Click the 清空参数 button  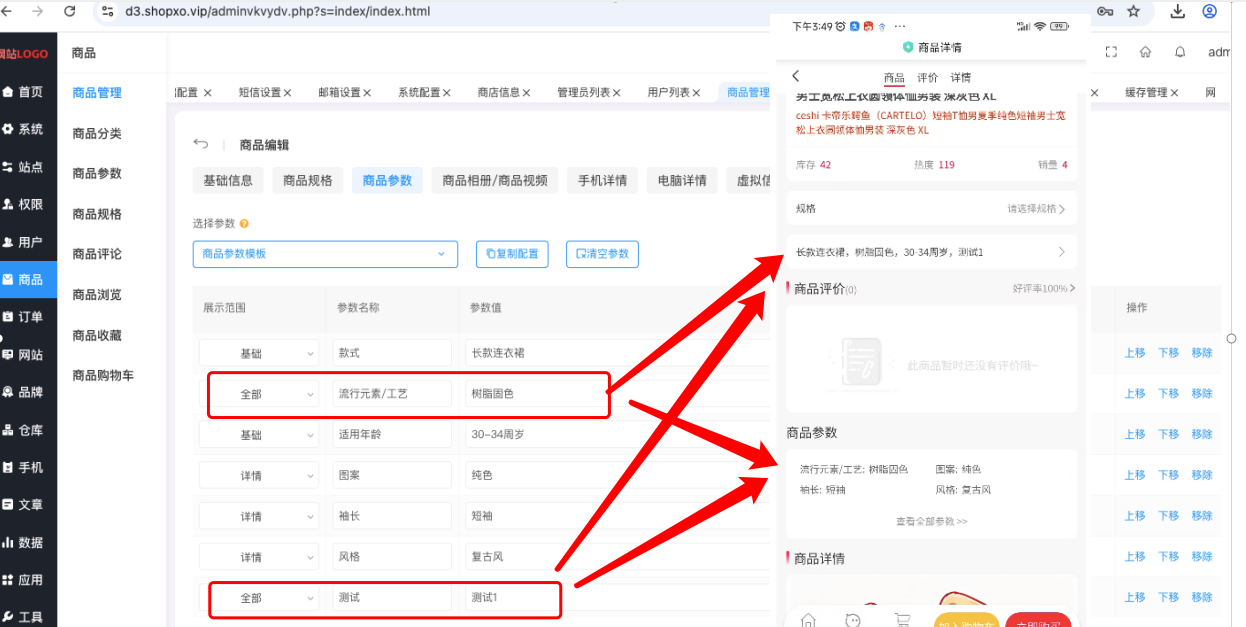[x=602, y=254]
